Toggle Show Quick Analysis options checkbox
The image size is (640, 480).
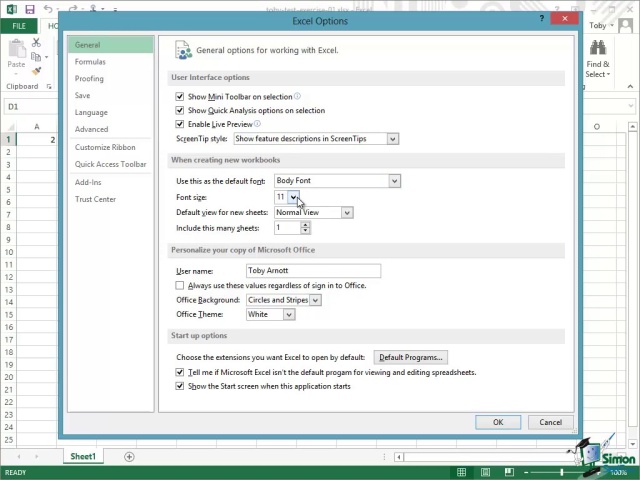point(180,110)
